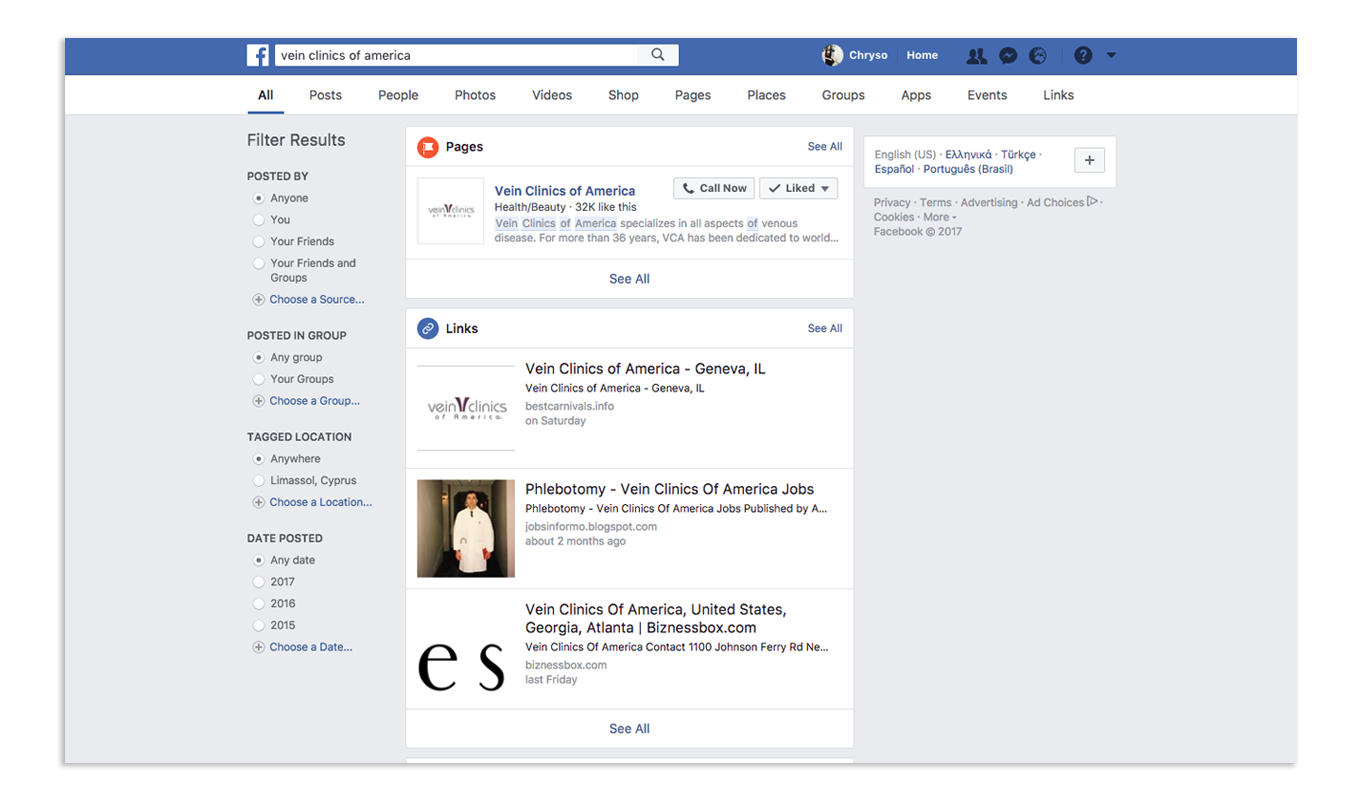Select Your Friends radio option
Image resolution: width=1361 pixels, height=801 pixels.
click(259, 242)
